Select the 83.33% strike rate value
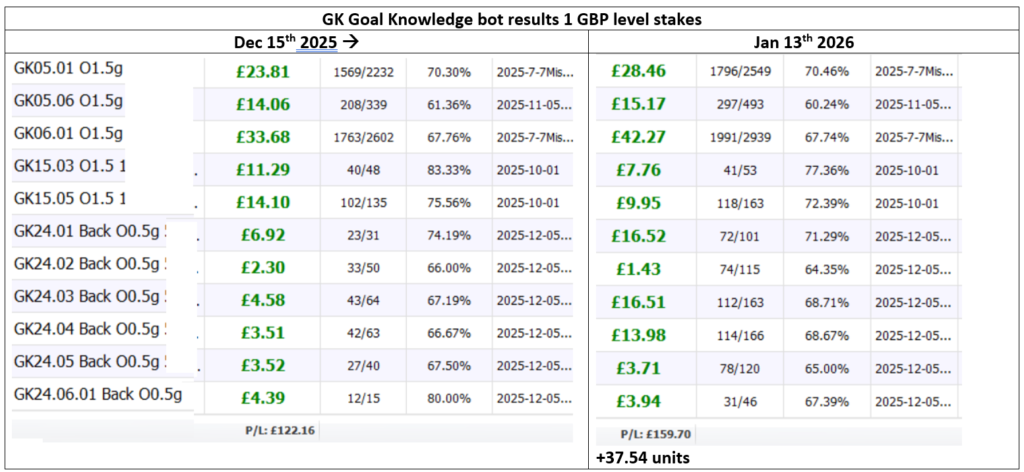This screenshot has width=1024, height=472. [449, 169]
